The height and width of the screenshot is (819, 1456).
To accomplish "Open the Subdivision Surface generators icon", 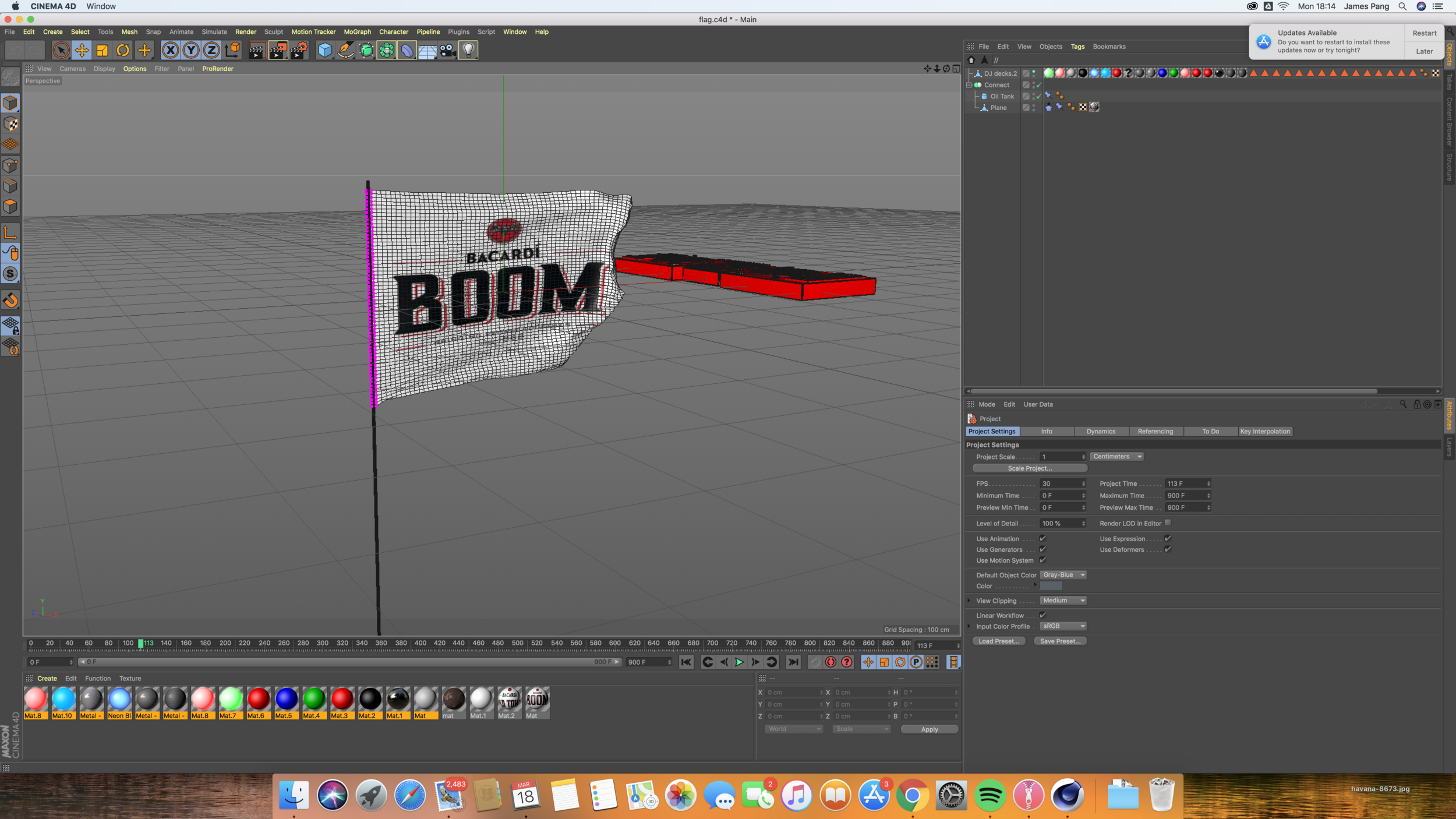I will point(366,51).
